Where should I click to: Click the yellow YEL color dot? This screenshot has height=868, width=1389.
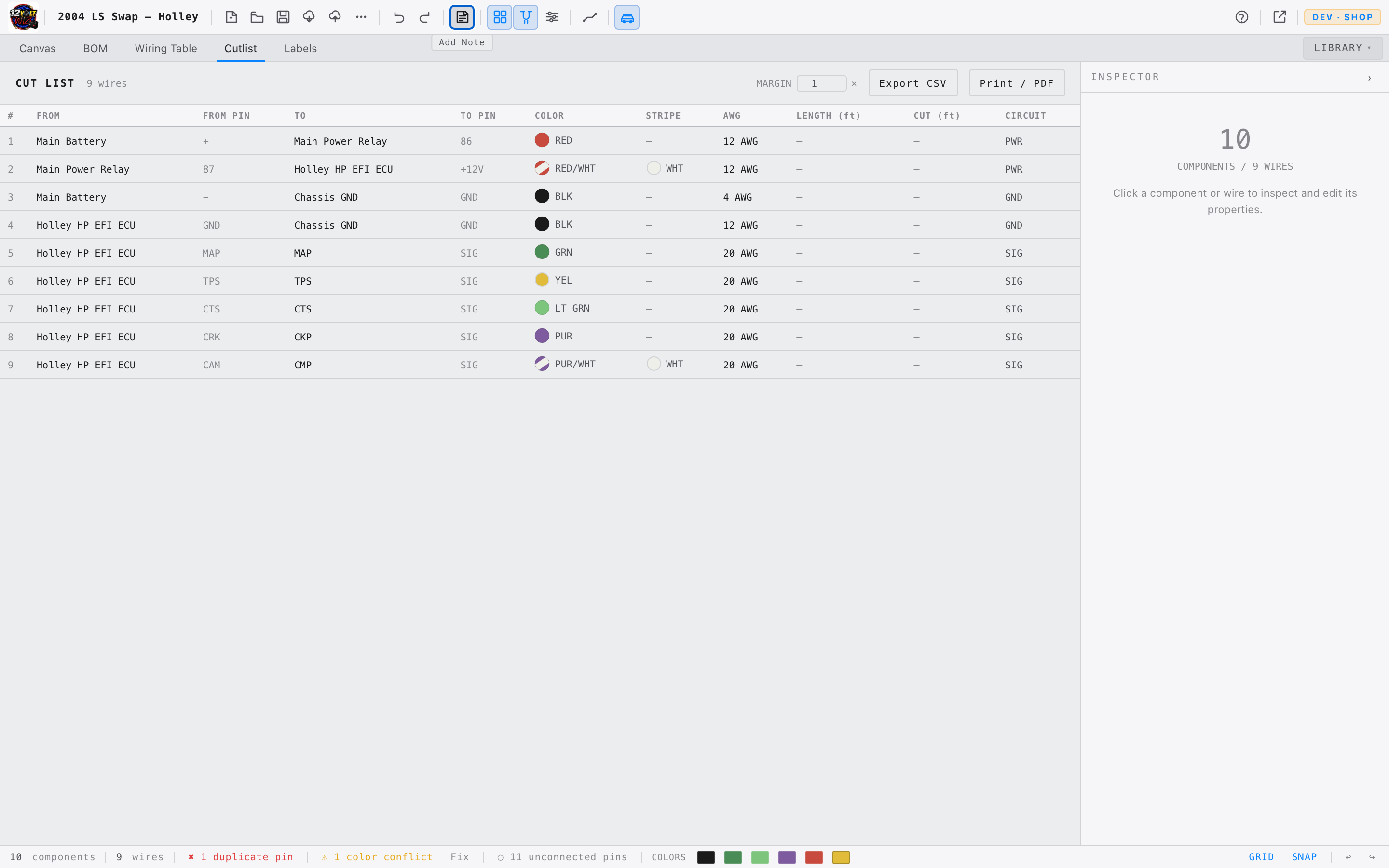542,280
